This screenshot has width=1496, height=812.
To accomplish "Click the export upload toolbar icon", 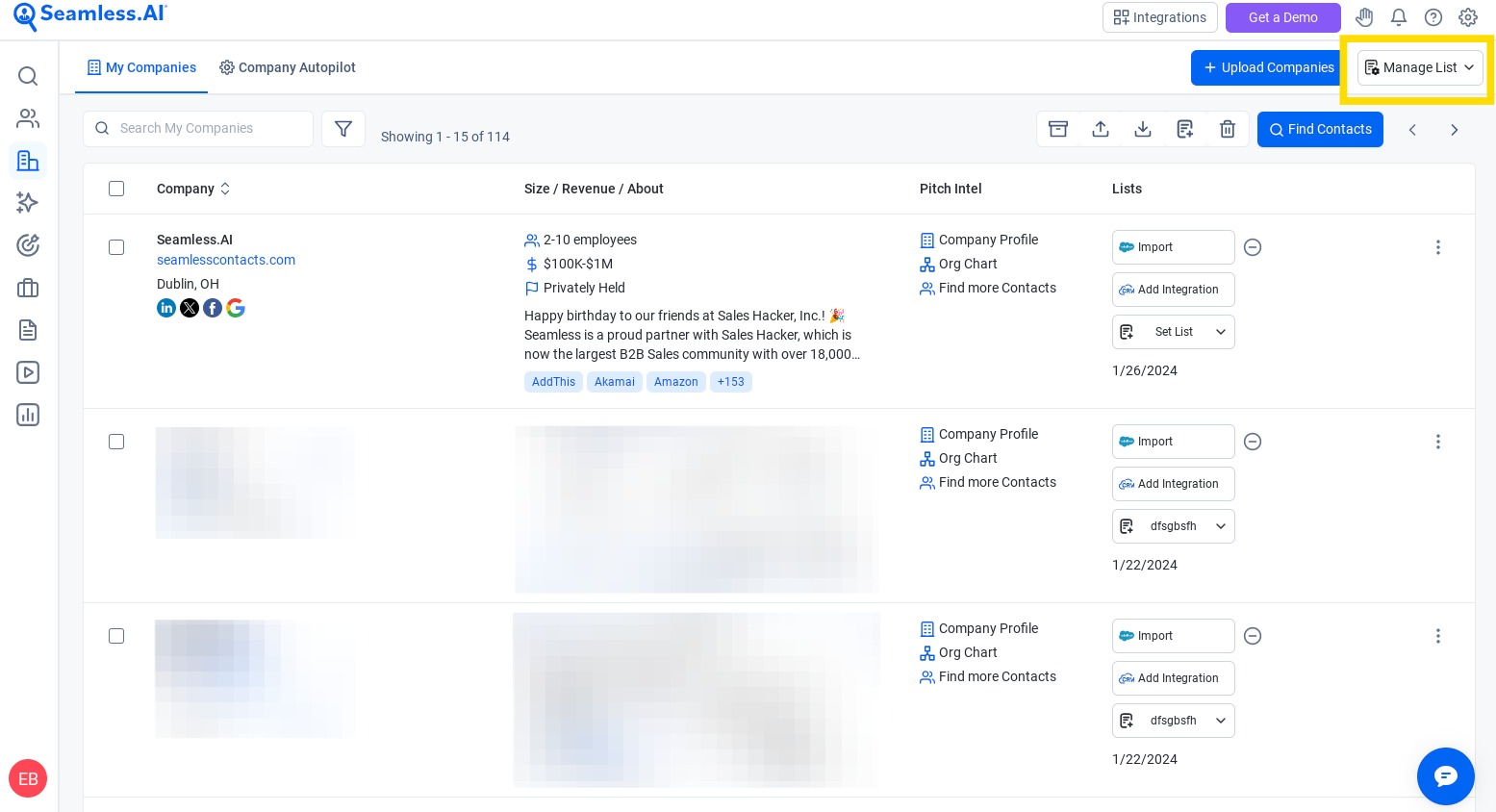I will (1101, 129).
